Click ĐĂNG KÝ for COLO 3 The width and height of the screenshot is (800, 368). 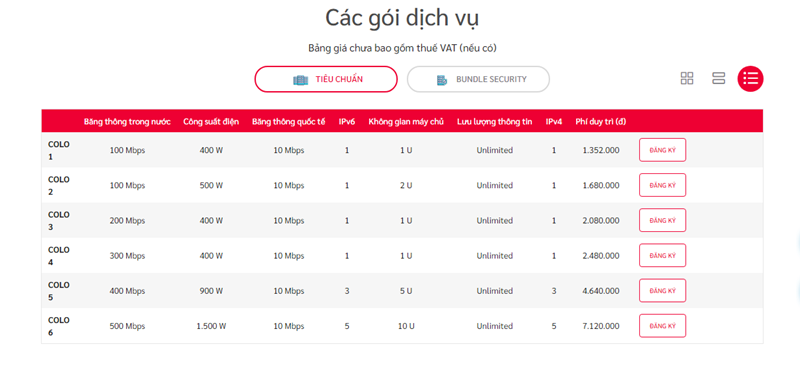coord(662,220)
